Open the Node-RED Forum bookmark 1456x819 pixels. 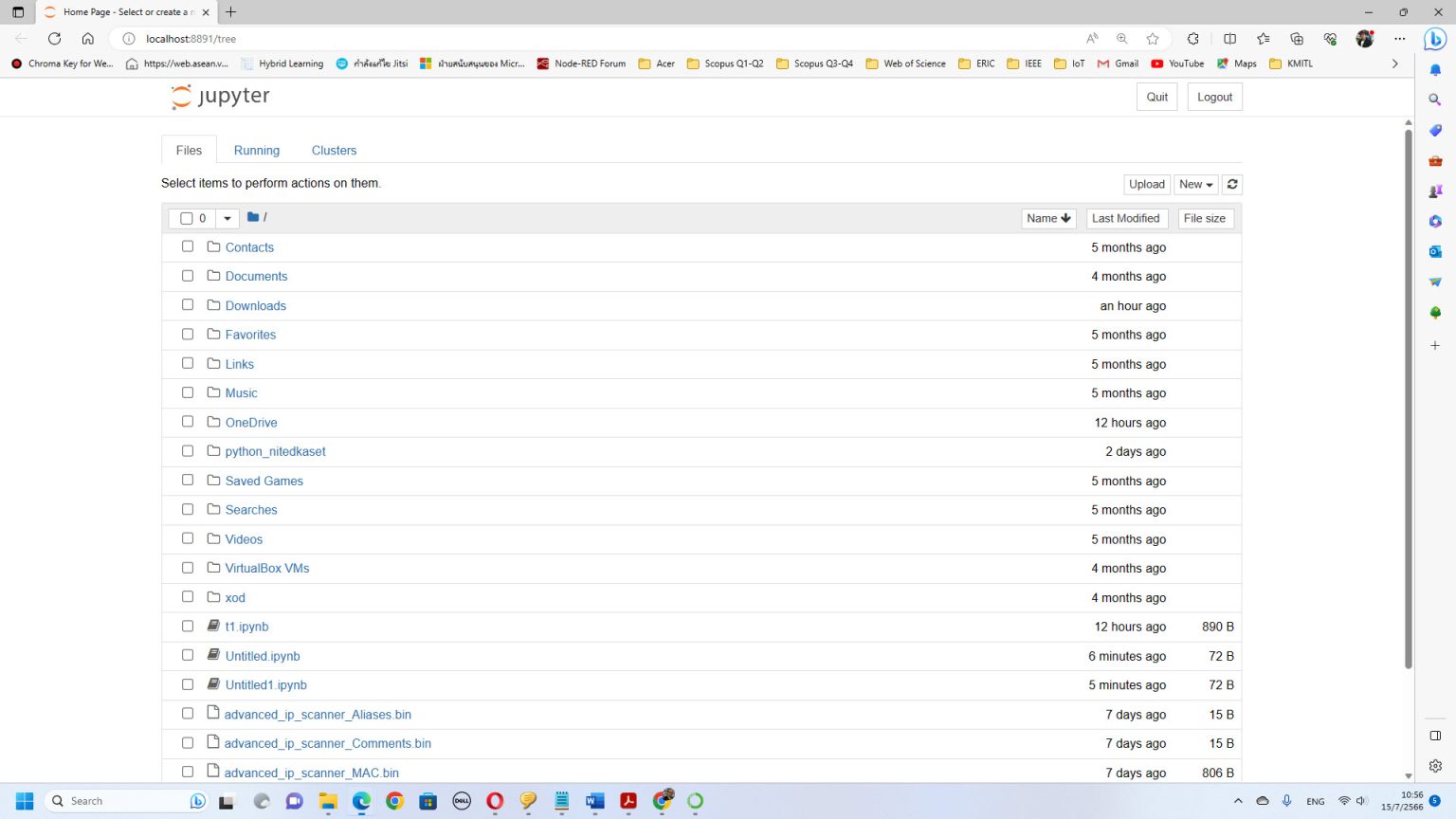click(x=582, y=64)
